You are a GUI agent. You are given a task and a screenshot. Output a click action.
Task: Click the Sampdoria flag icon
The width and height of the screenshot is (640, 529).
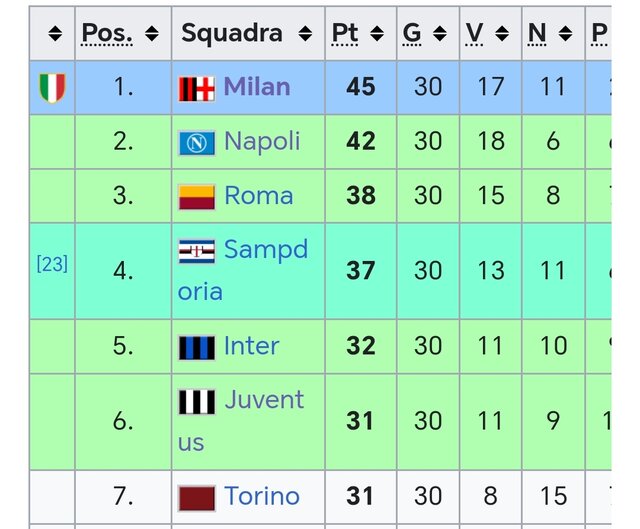click(x=197, y=251)
